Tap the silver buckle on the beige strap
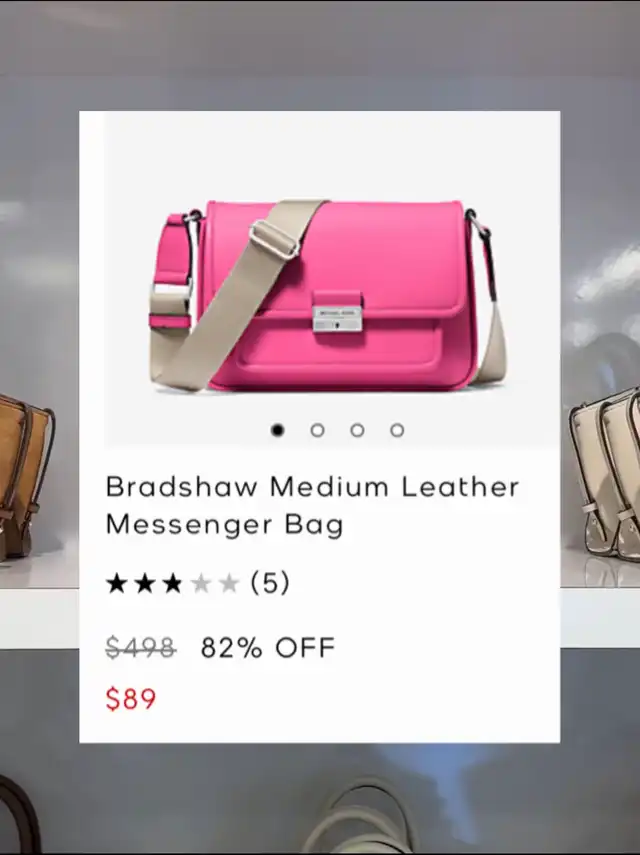Screen dimensions: 640x855 274,239
